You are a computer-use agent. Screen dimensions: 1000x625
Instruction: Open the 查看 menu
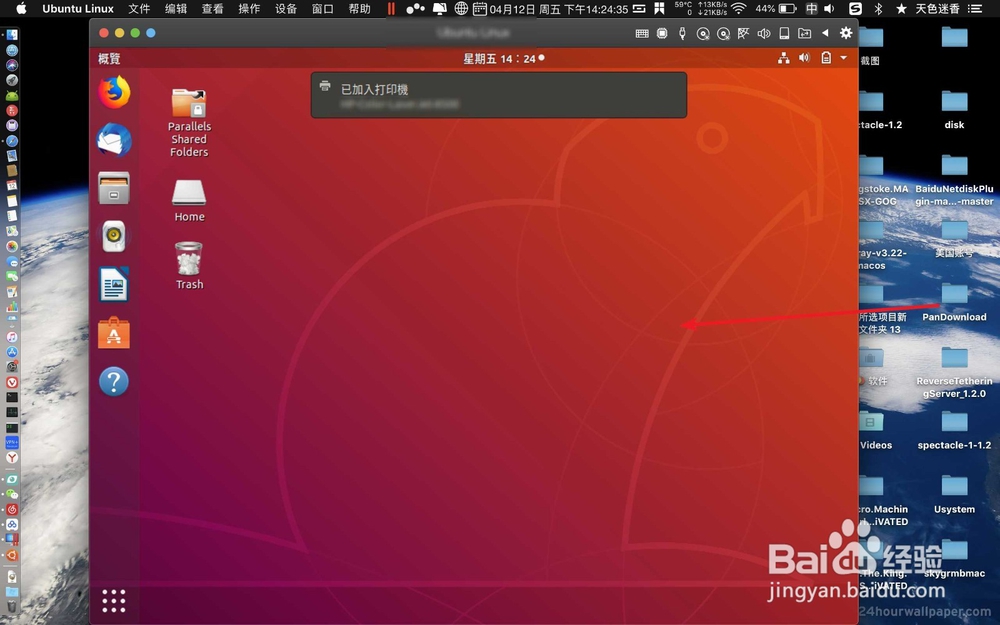[x=212, y=8]
